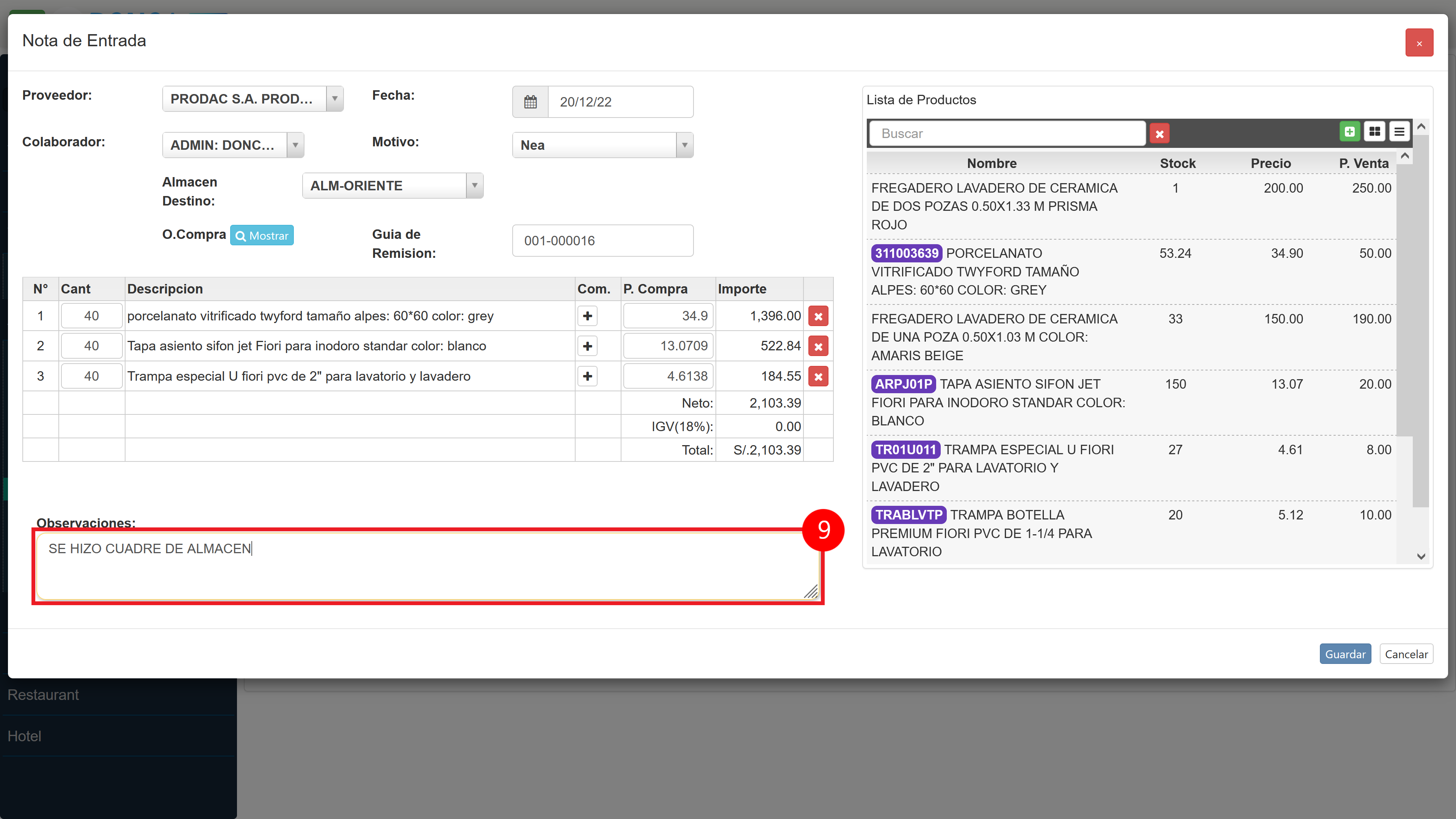Remove the porcelanato vitrificado row
Screen dimensions: 1456x819
pos(818,316)
